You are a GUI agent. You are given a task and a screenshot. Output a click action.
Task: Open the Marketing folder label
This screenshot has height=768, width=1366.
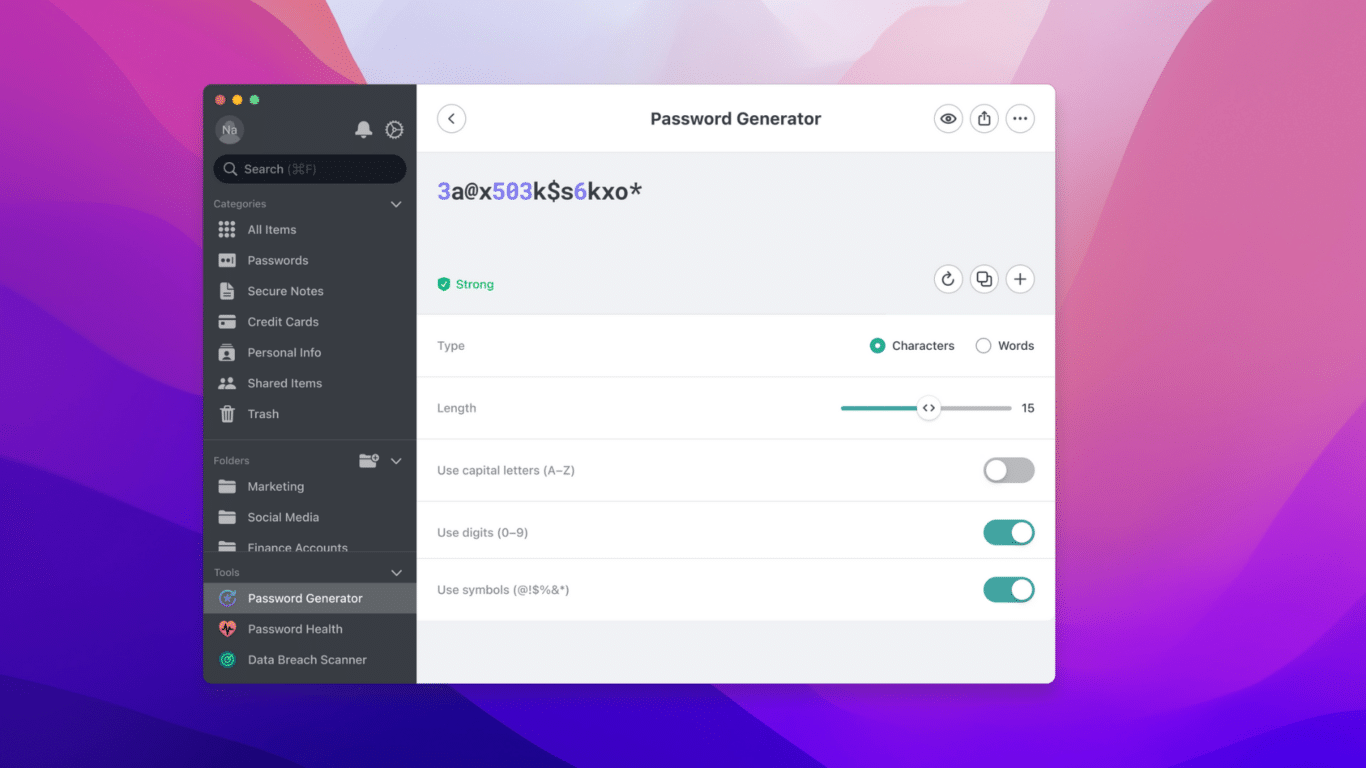click(276, 487)
